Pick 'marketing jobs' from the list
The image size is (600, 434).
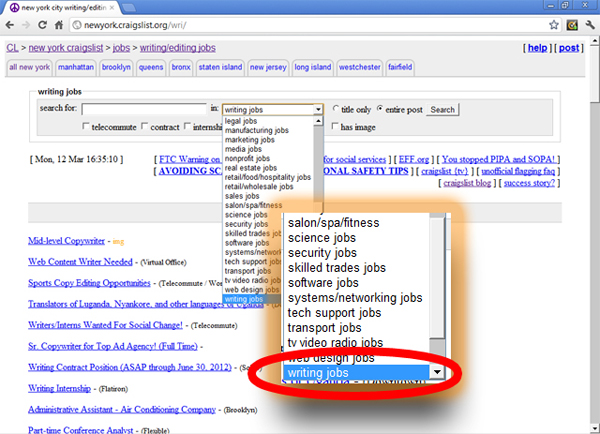point(249,140)
